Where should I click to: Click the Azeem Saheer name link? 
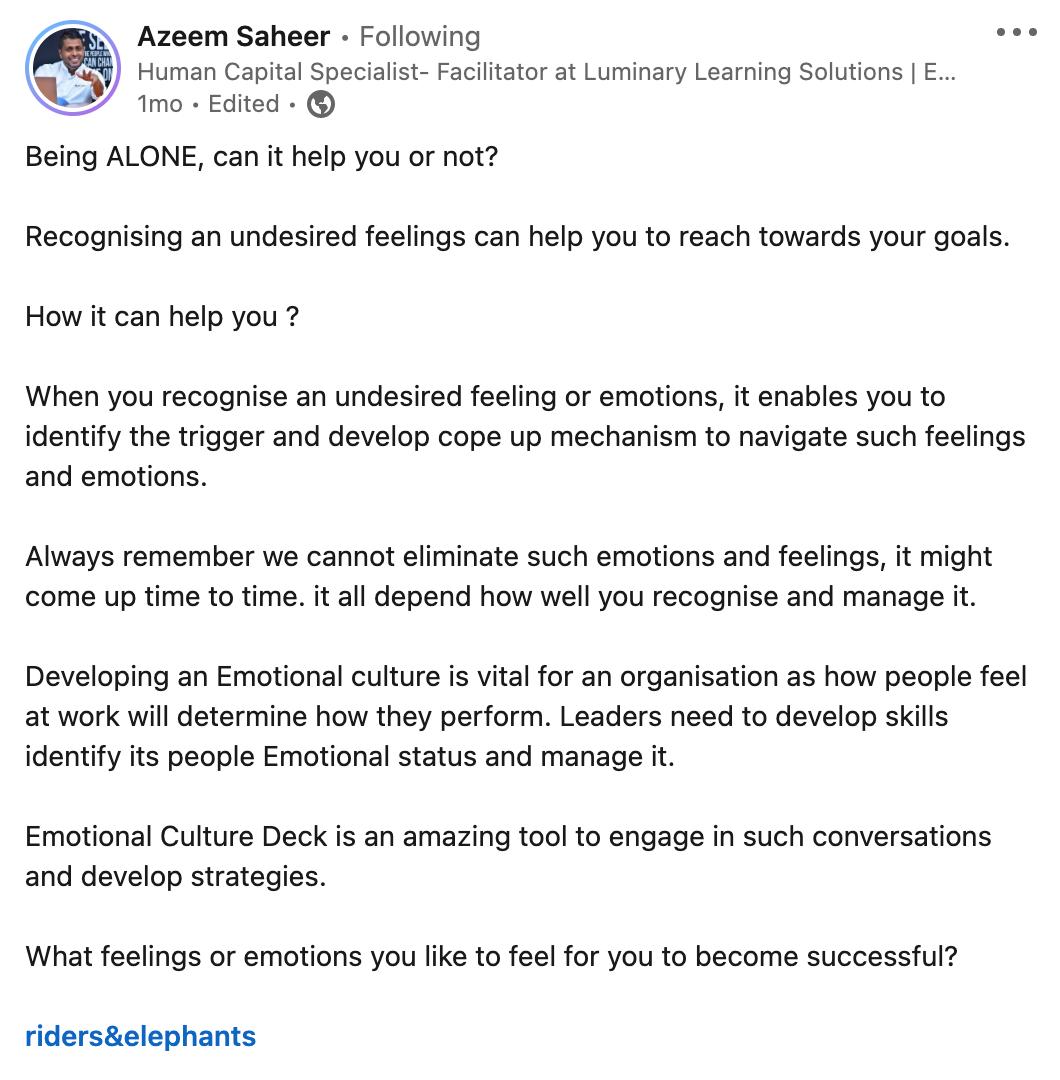233,37
